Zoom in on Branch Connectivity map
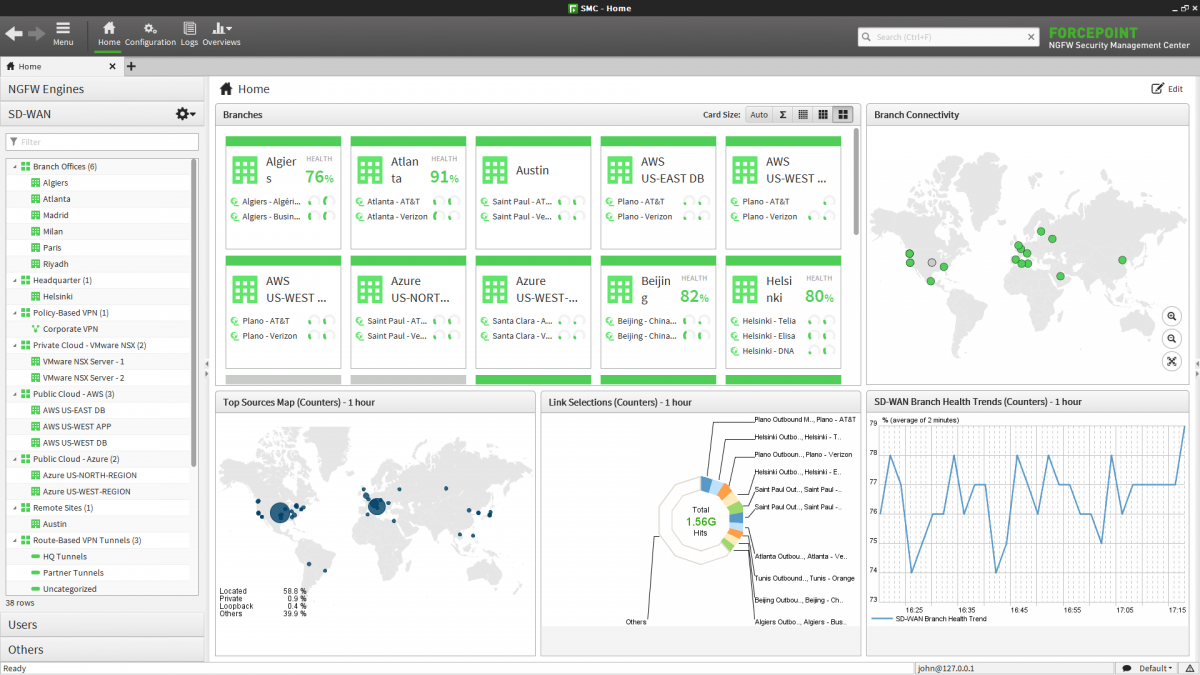Viewport: 1200px width, 675px height. pyautogui.click(x=1172, y=316)
